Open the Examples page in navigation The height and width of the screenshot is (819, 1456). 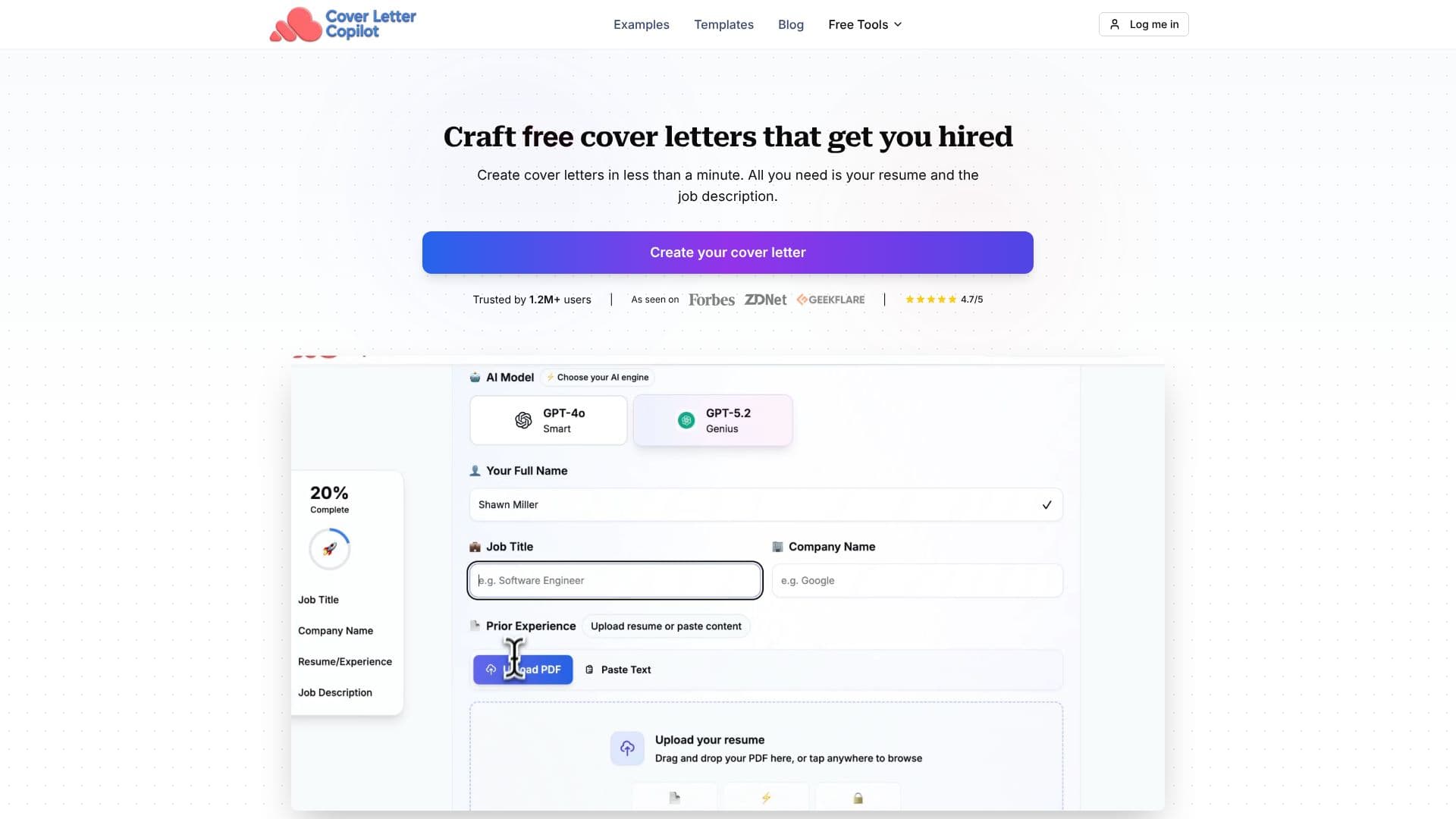point(642,24)
